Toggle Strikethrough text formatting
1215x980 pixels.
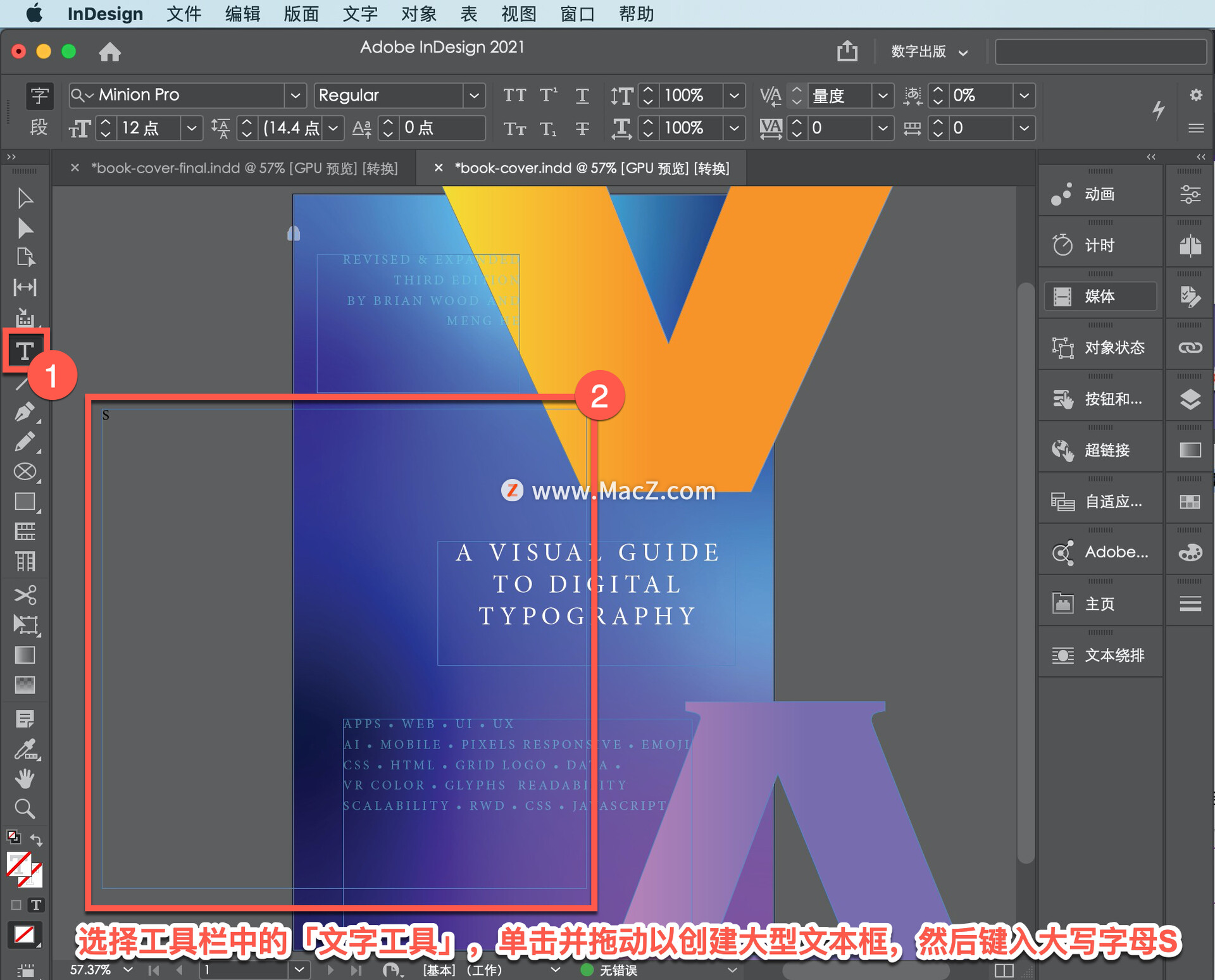coord(582,128)
